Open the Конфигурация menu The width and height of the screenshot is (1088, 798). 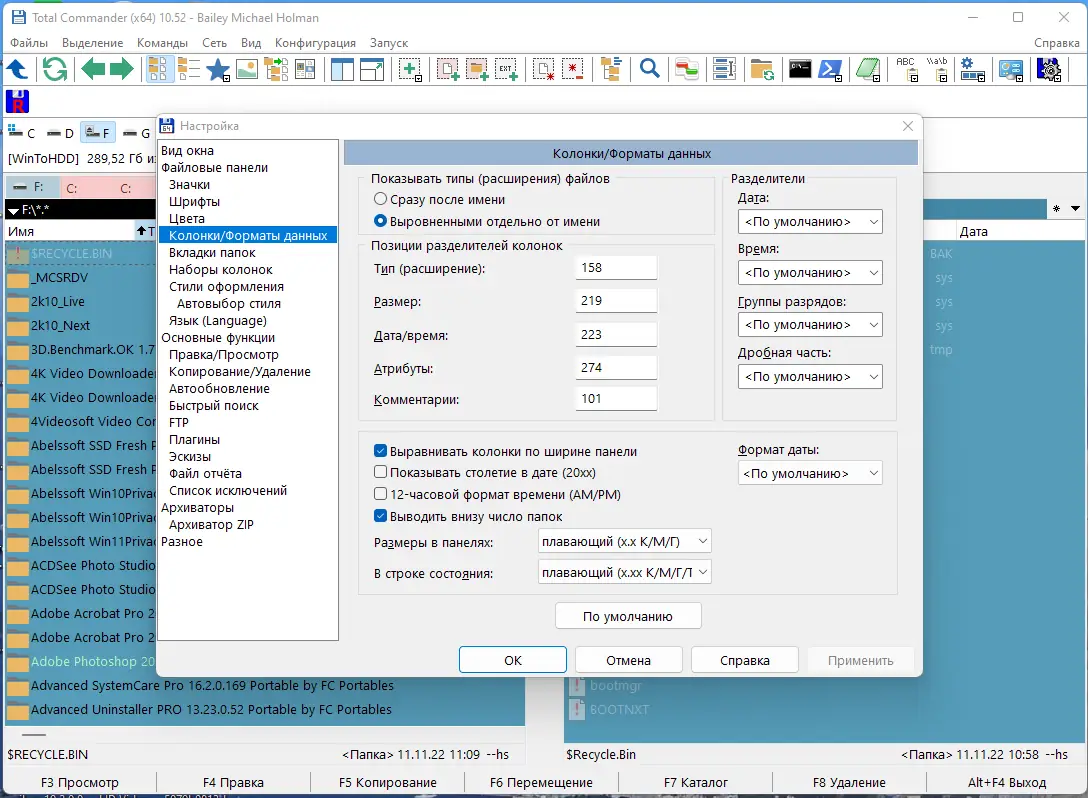[315, 42]
